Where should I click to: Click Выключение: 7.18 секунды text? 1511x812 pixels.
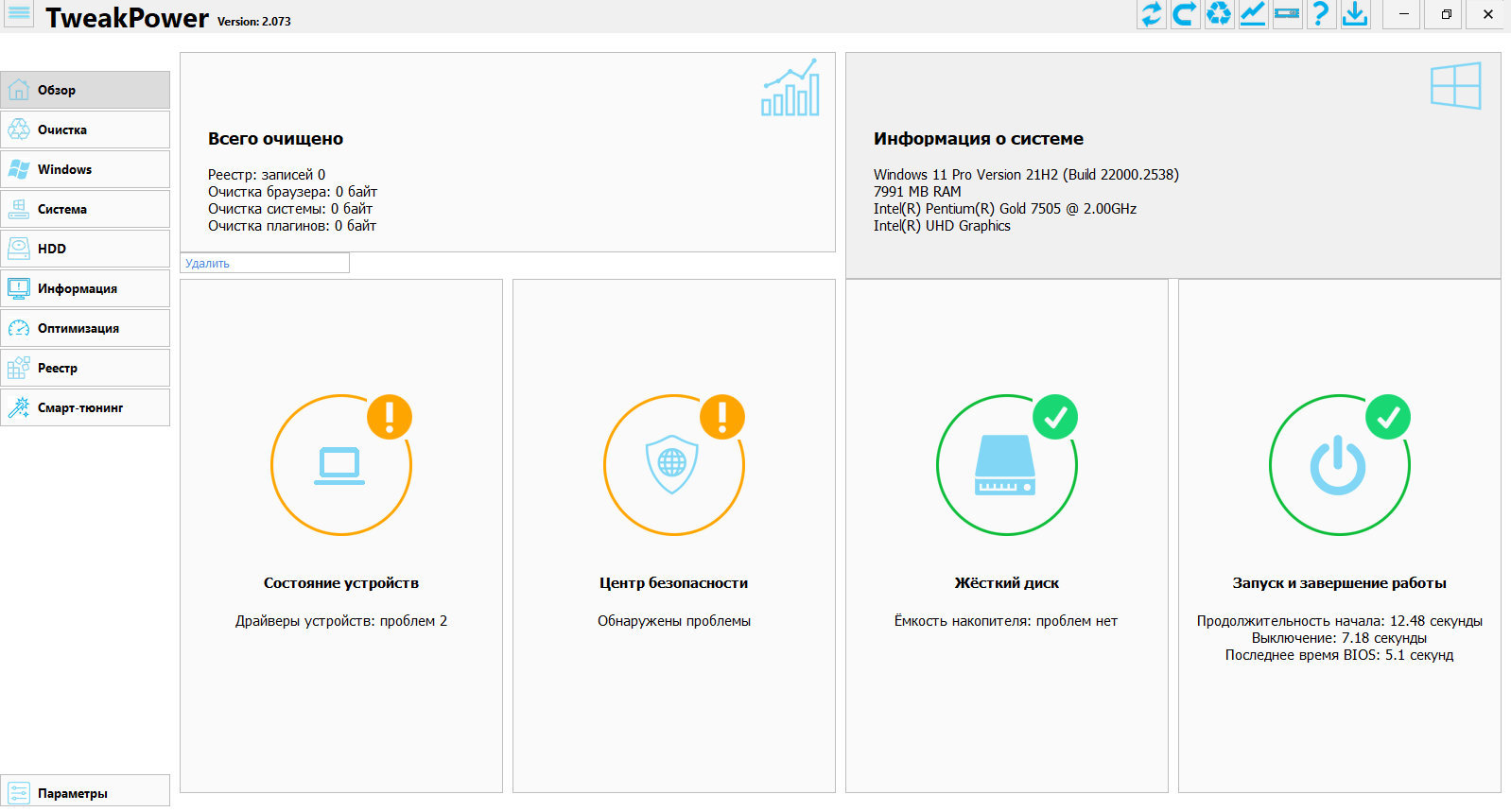pos(1339,638)
